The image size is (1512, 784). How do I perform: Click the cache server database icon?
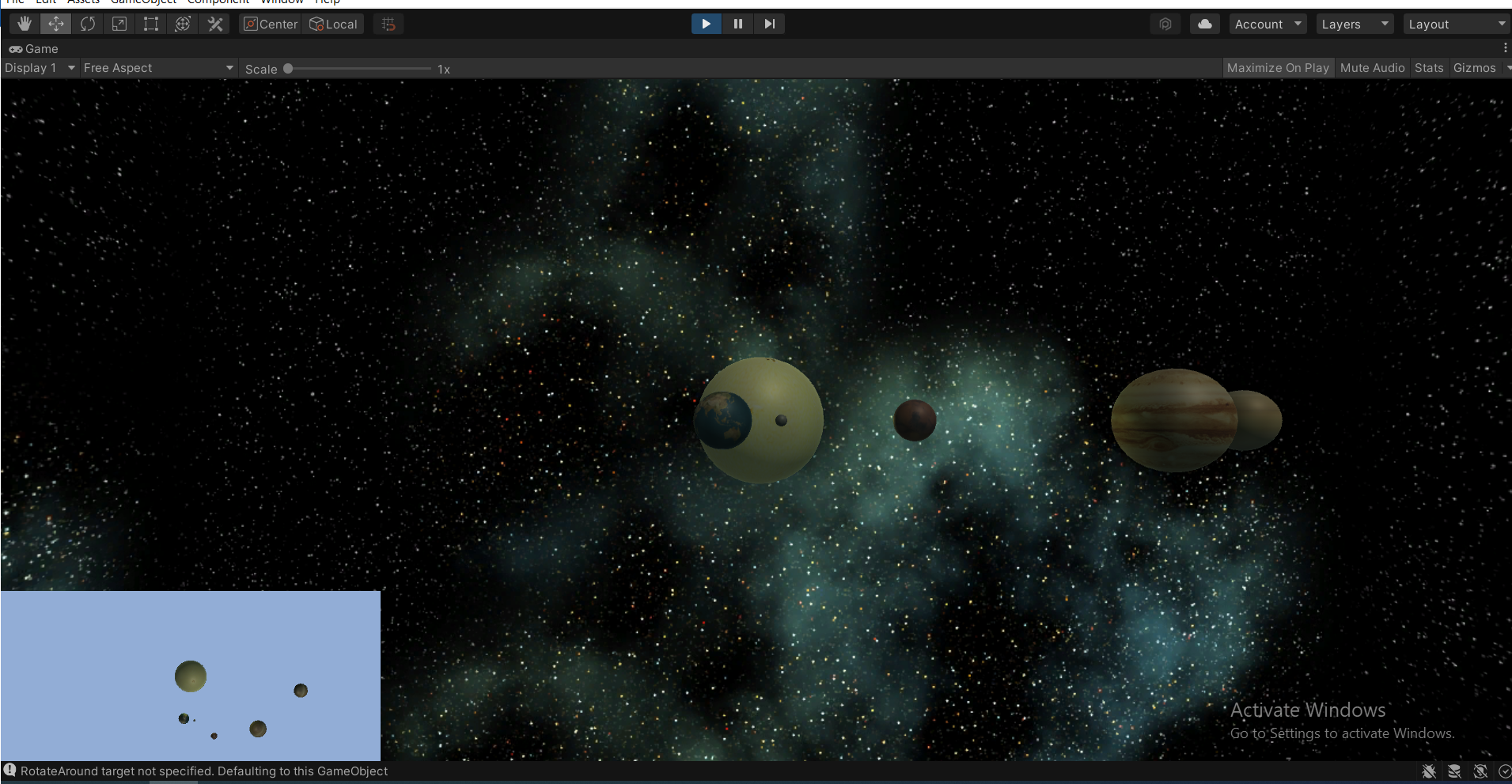coord(1454,771)
